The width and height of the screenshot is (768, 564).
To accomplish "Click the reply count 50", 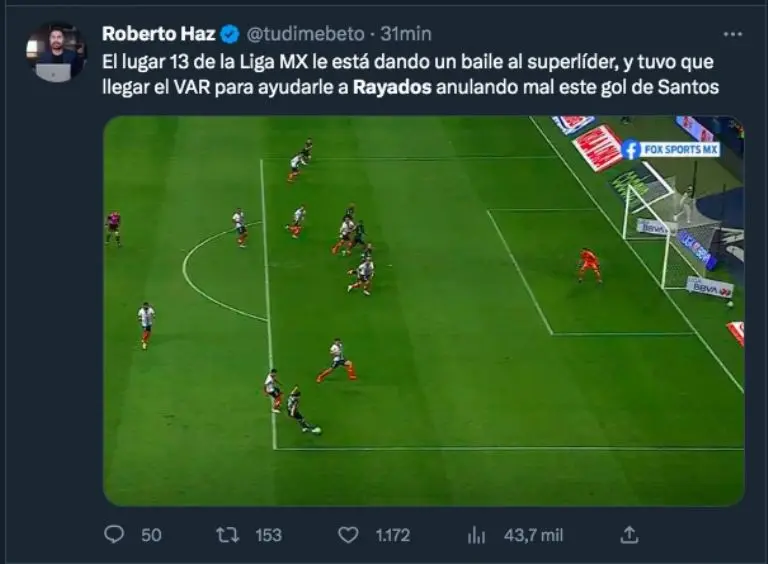I will tap(151, 535).
